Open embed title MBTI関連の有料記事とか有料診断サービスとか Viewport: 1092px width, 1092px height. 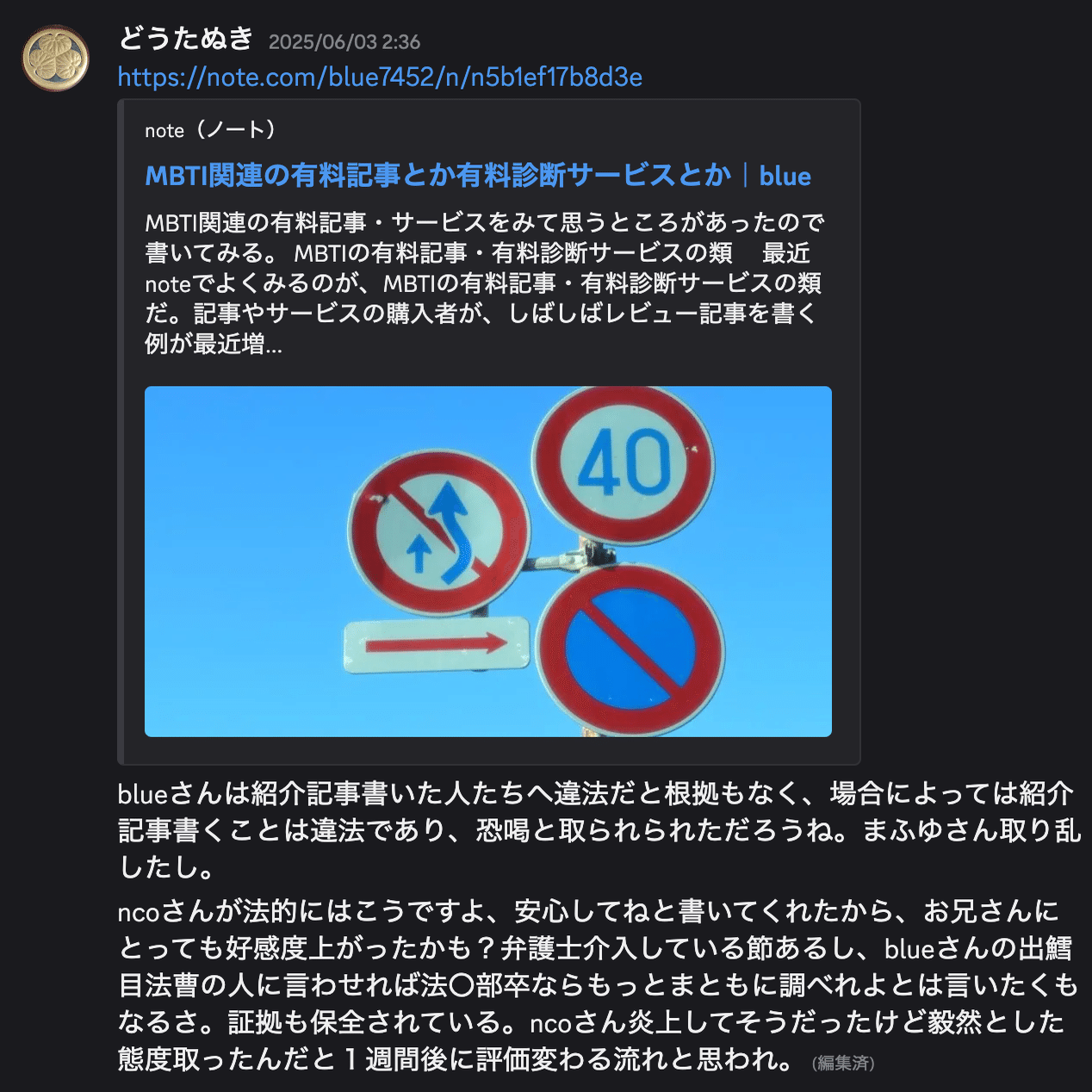point(437,176)
